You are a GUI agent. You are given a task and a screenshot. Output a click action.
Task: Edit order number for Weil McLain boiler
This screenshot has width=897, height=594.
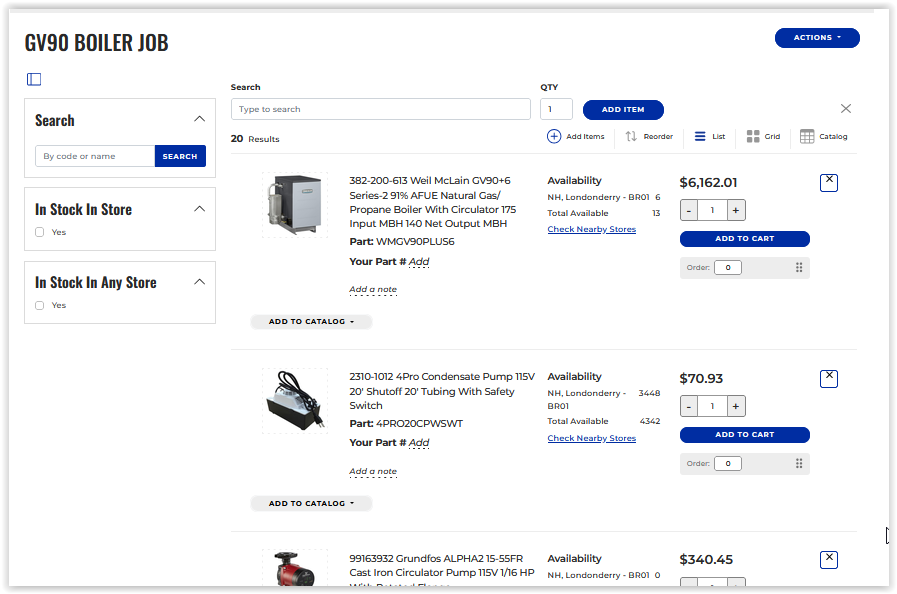(x=728, y=267)
